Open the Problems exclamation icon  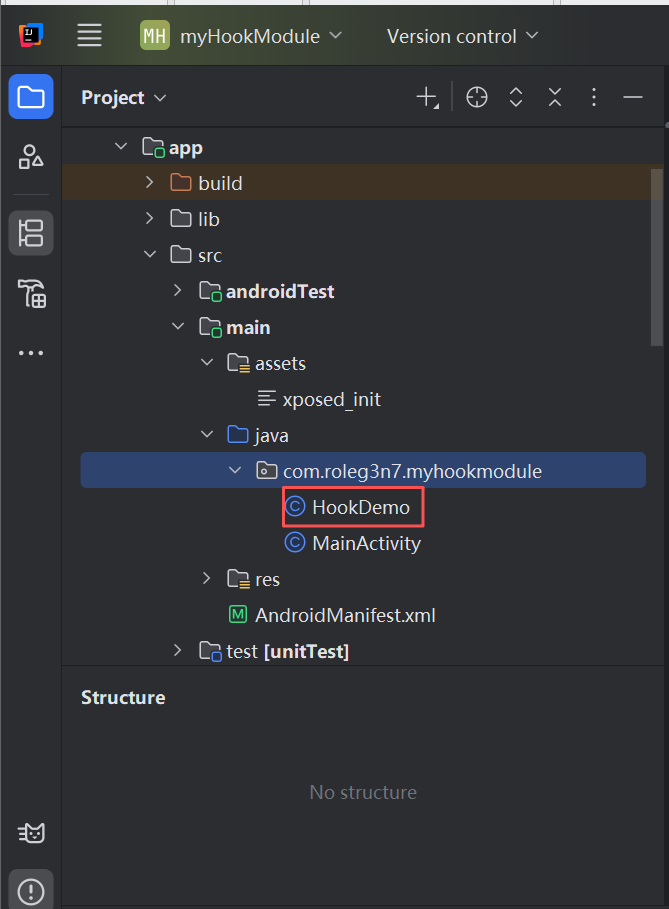pyautogui.click(x=31, y=890)
